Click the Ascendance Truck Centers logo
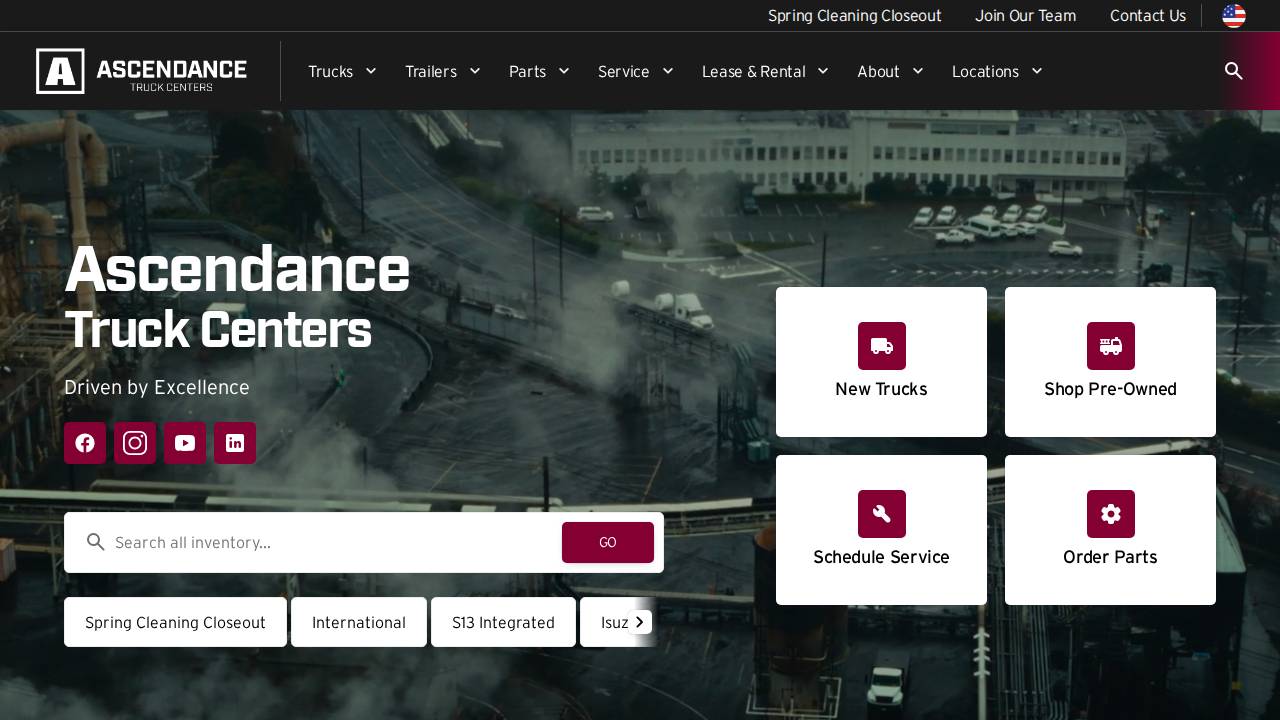Screen dimensions: 1280x720 pyautogui.click(x=141, y=70)
